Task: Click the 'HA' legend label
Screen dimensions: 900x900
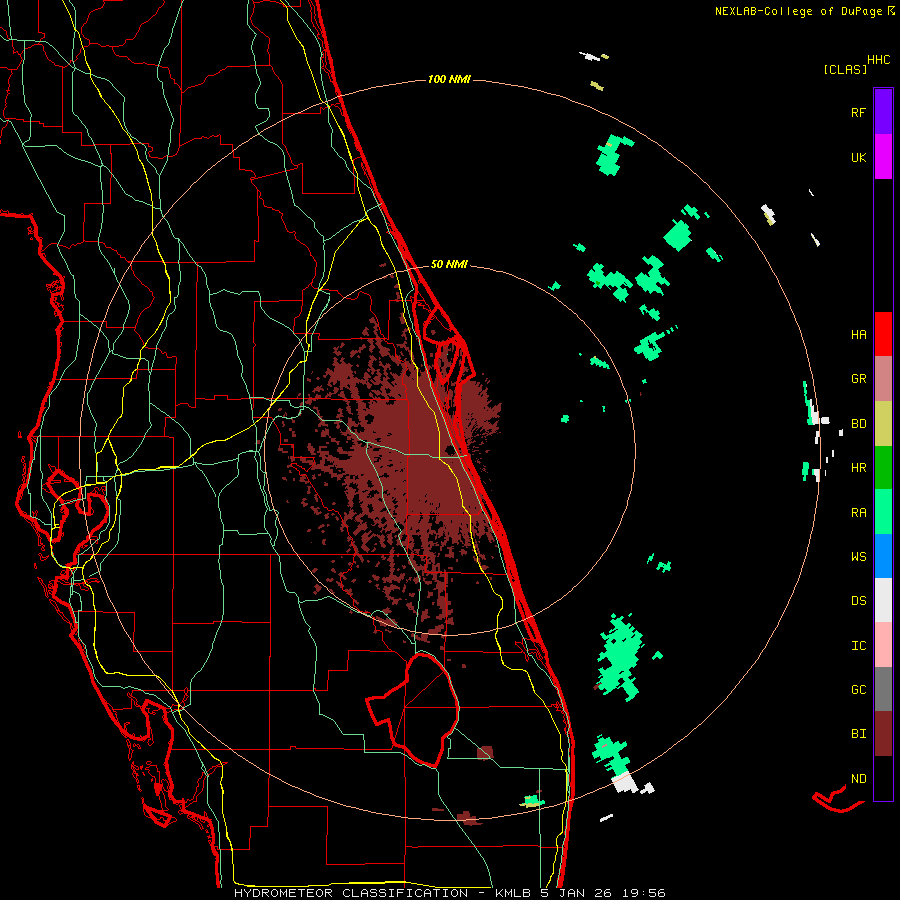Action: [858, 335]
